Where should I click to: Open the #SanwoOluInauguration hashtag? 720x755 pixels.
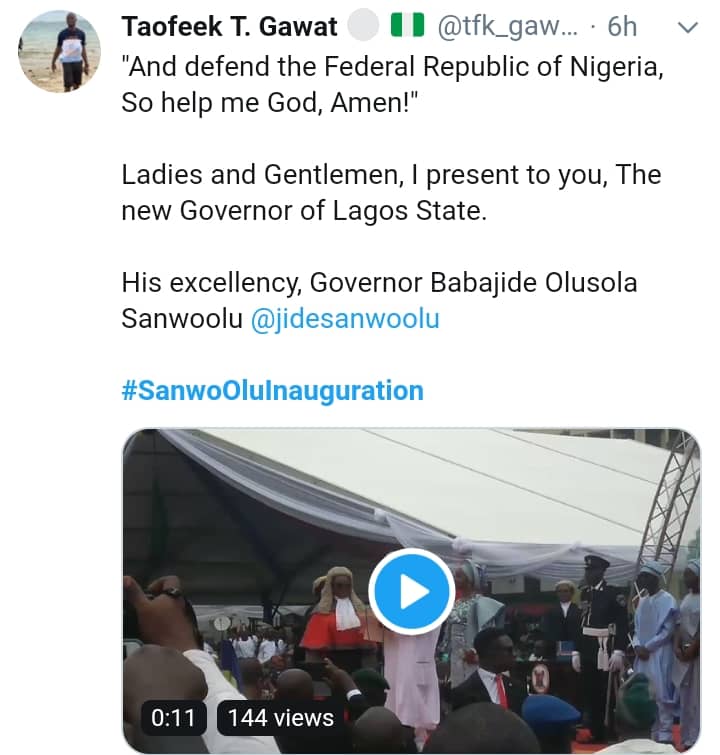[272, 390]
